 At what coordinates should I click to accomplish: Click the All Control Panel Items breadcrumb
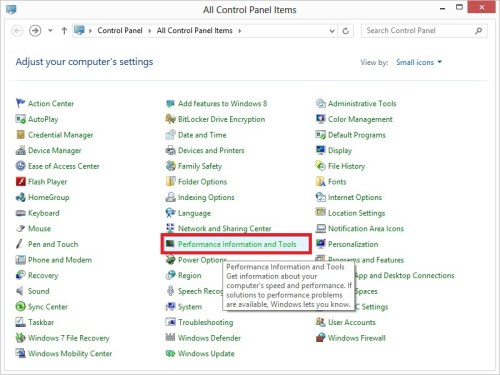[194, 31]
